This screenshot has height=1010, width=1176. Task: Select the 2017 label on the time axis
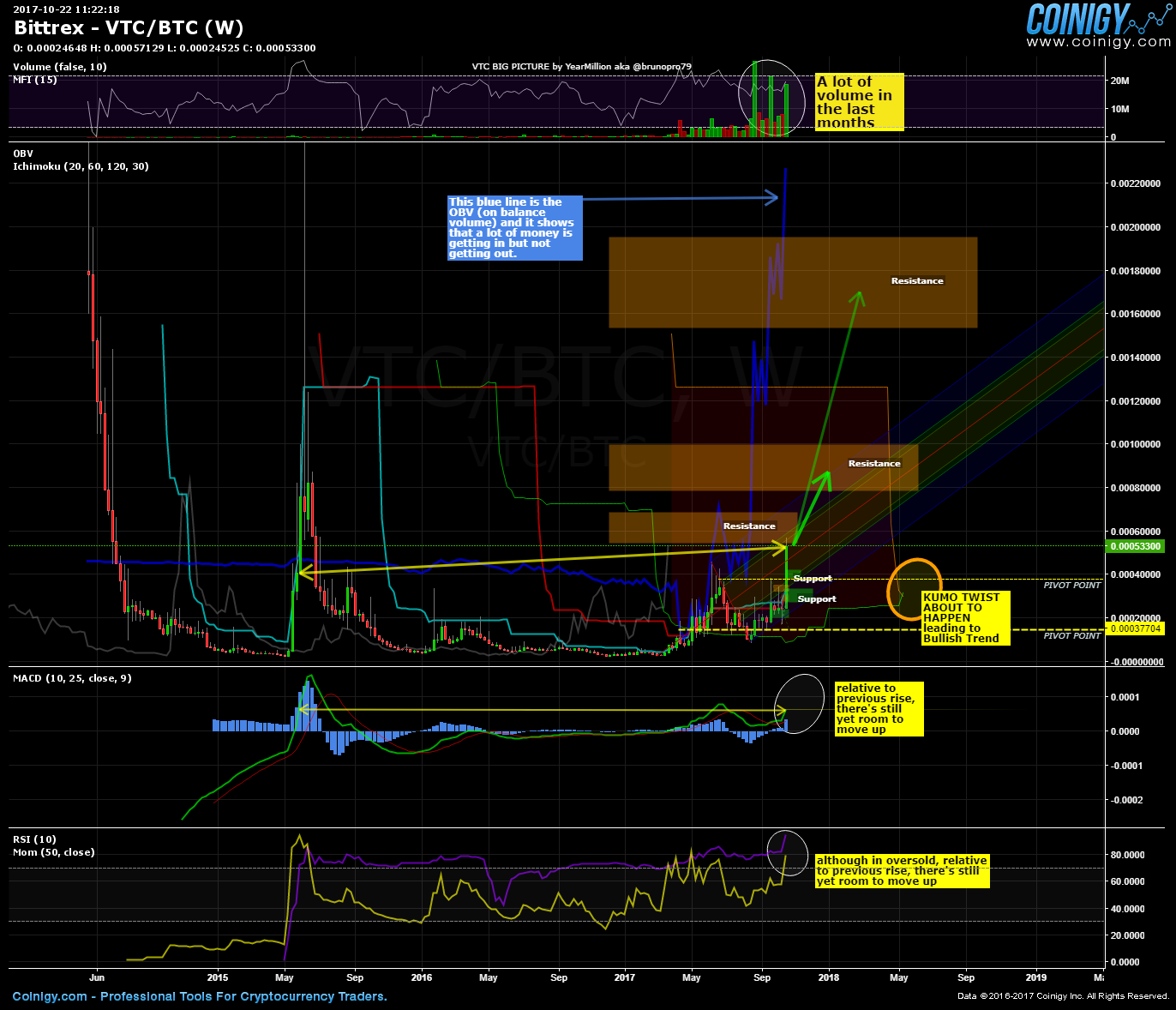625,977
